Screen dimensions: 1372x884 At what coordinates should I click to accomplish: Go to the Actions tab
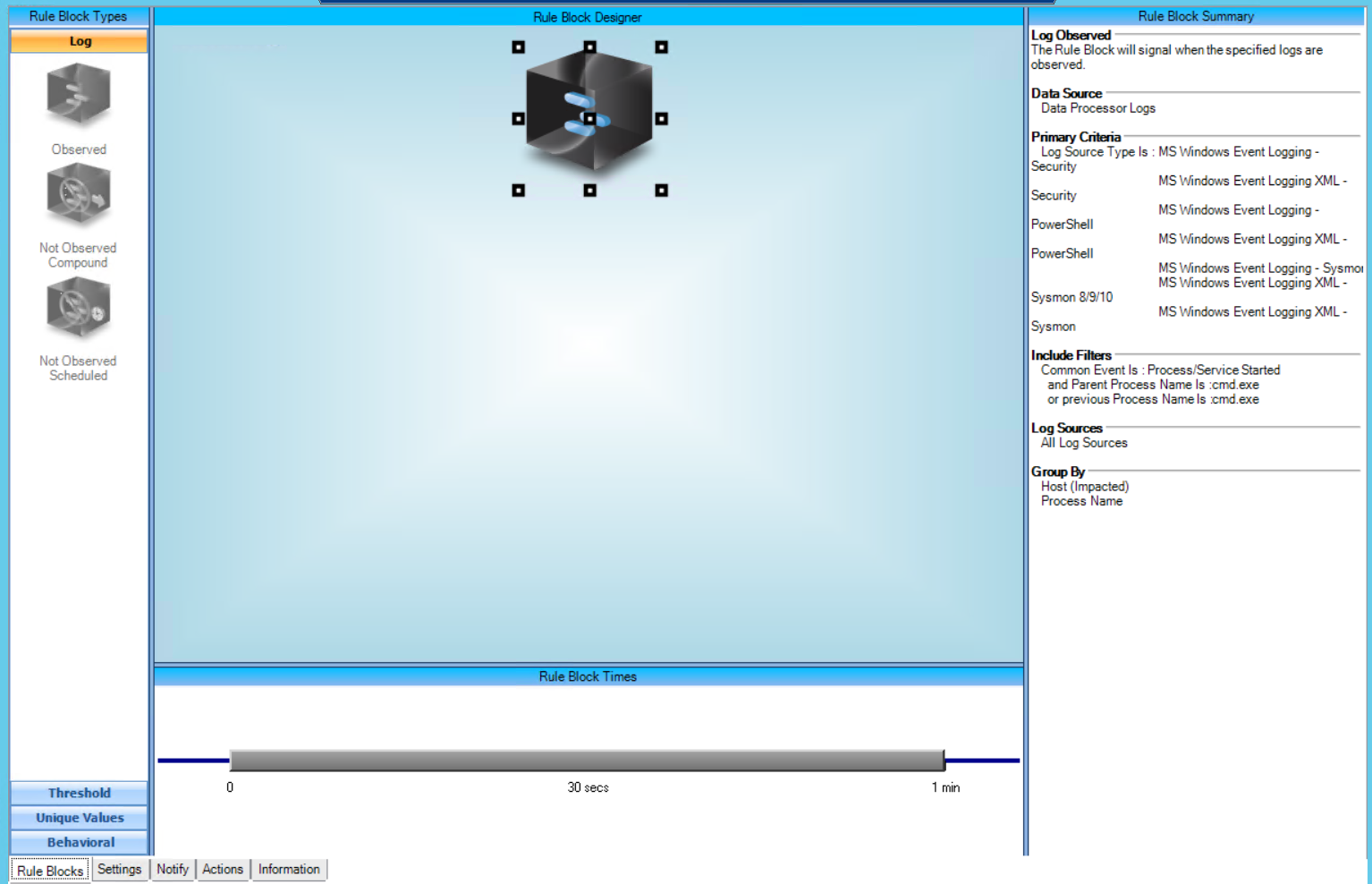[x=223, y=869]
